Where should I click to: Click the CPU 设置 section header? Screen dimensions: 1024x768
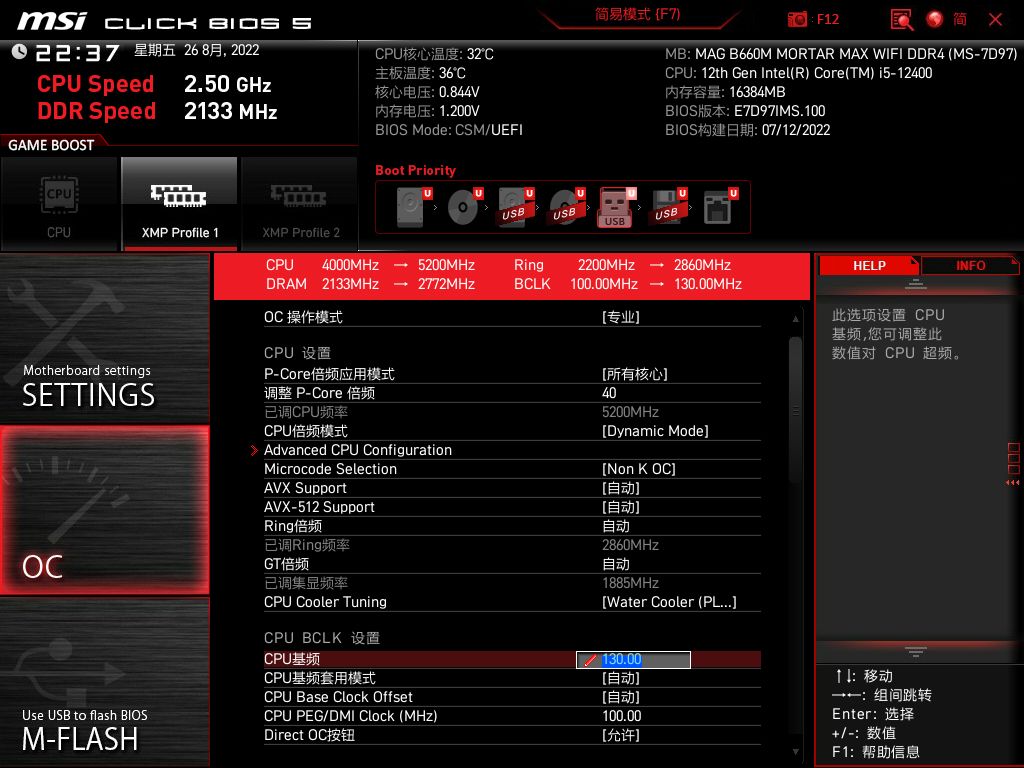[297, 353]
